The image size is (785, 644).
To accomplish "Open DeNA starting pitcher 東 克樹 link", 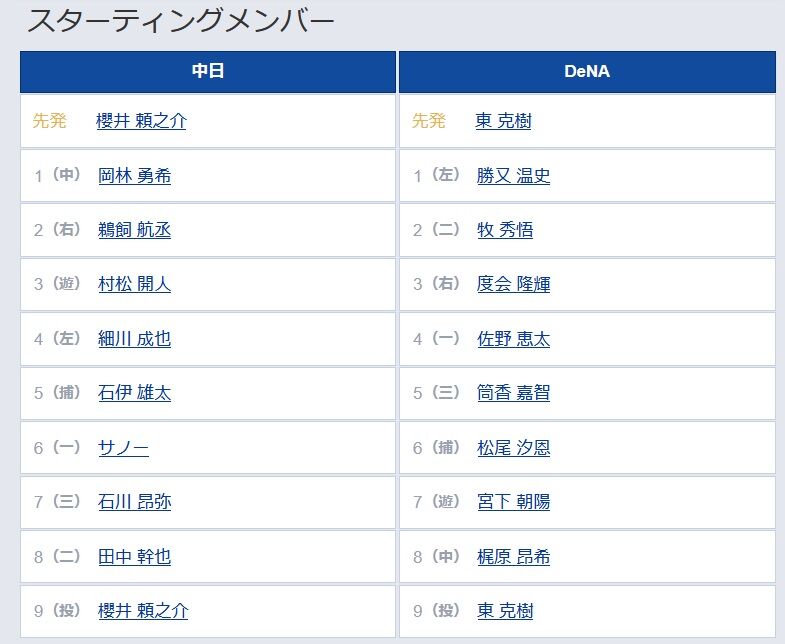I will pos(503,121).
